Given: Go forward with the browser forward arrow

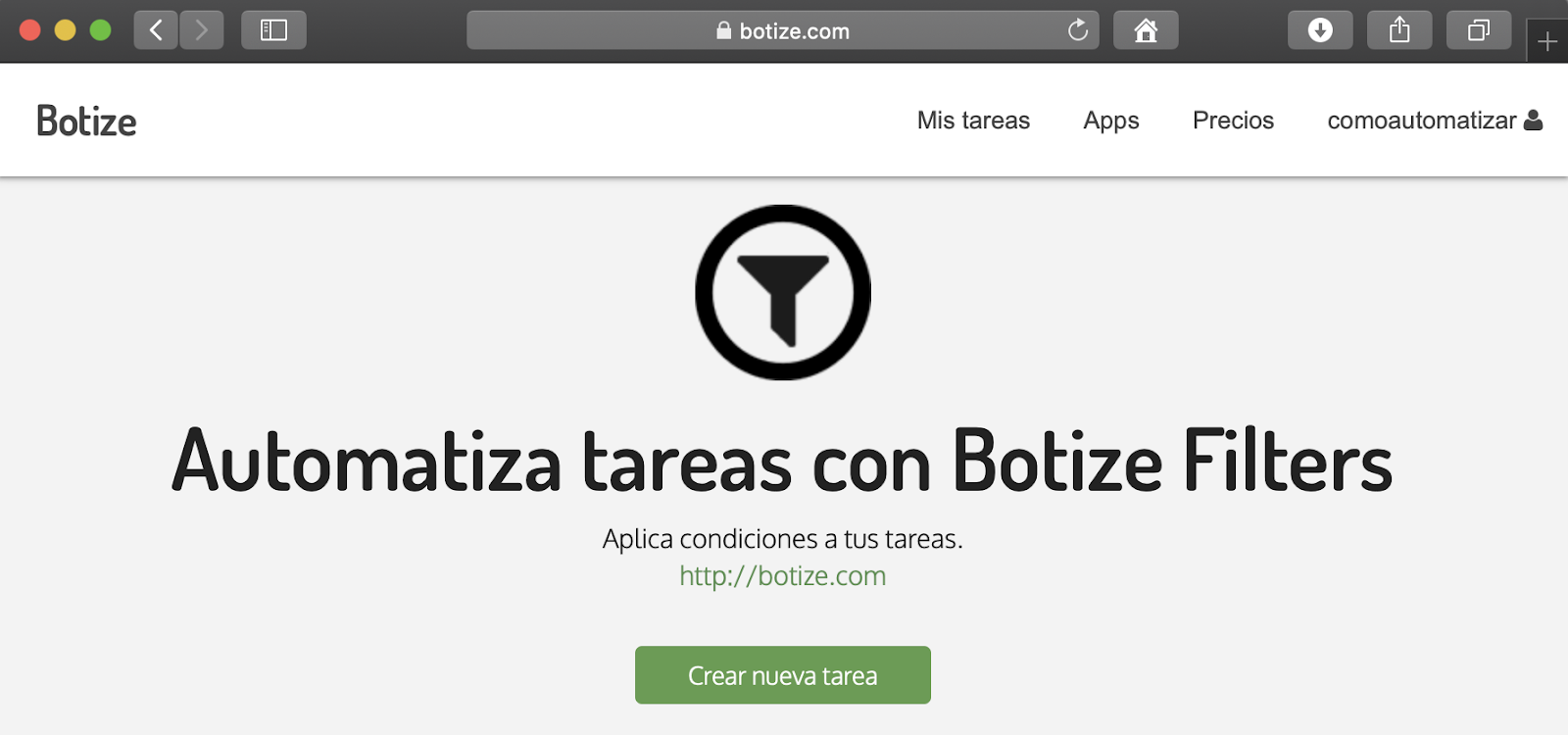Looking at the screenshot, I should click(202, 30).
